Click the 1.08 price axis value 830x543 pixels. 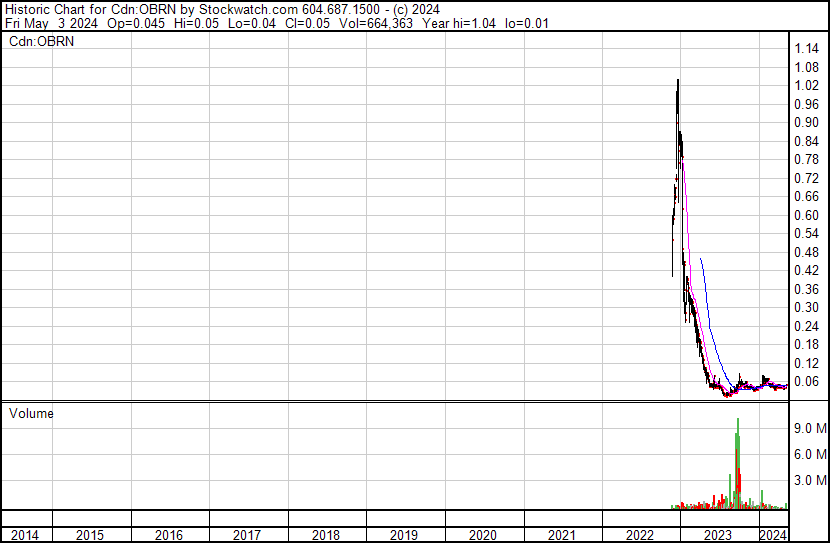[x=807, y=67]
